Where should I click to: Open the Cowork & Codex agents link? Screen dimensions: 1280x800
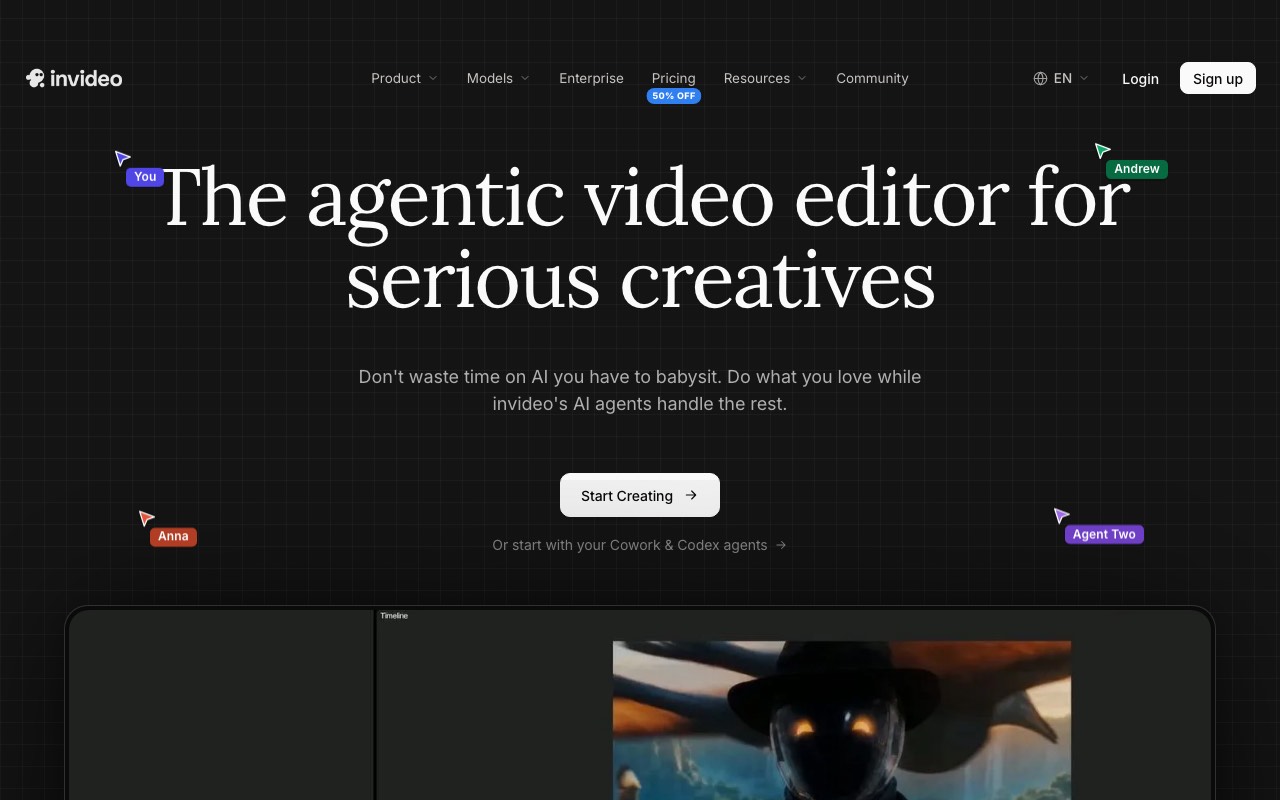pyautogui.click(x=639, y=545)
